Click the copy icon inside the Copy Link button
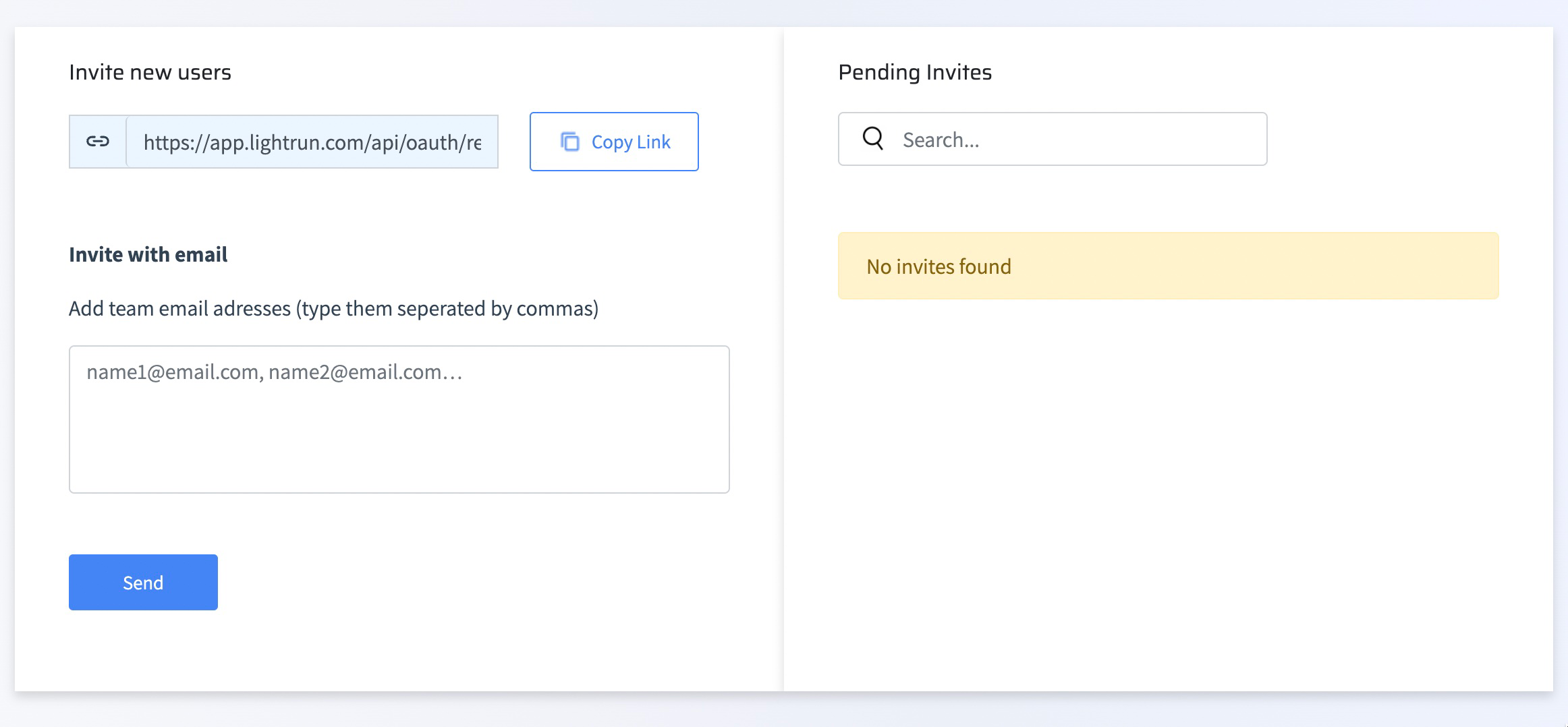Screen dimensions: 1568x727 (570, 142)
